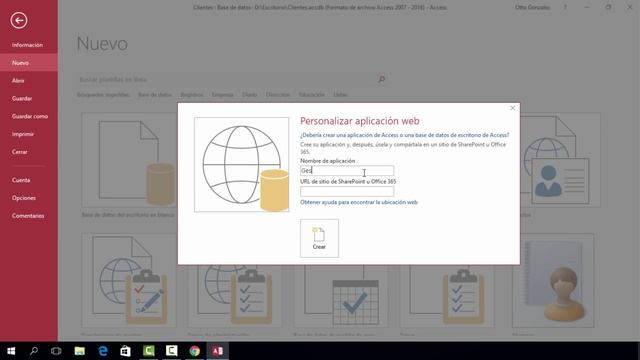This screenshot has height=360, width=640.
Task: Open the Abrir page
Action: point(18,80)
